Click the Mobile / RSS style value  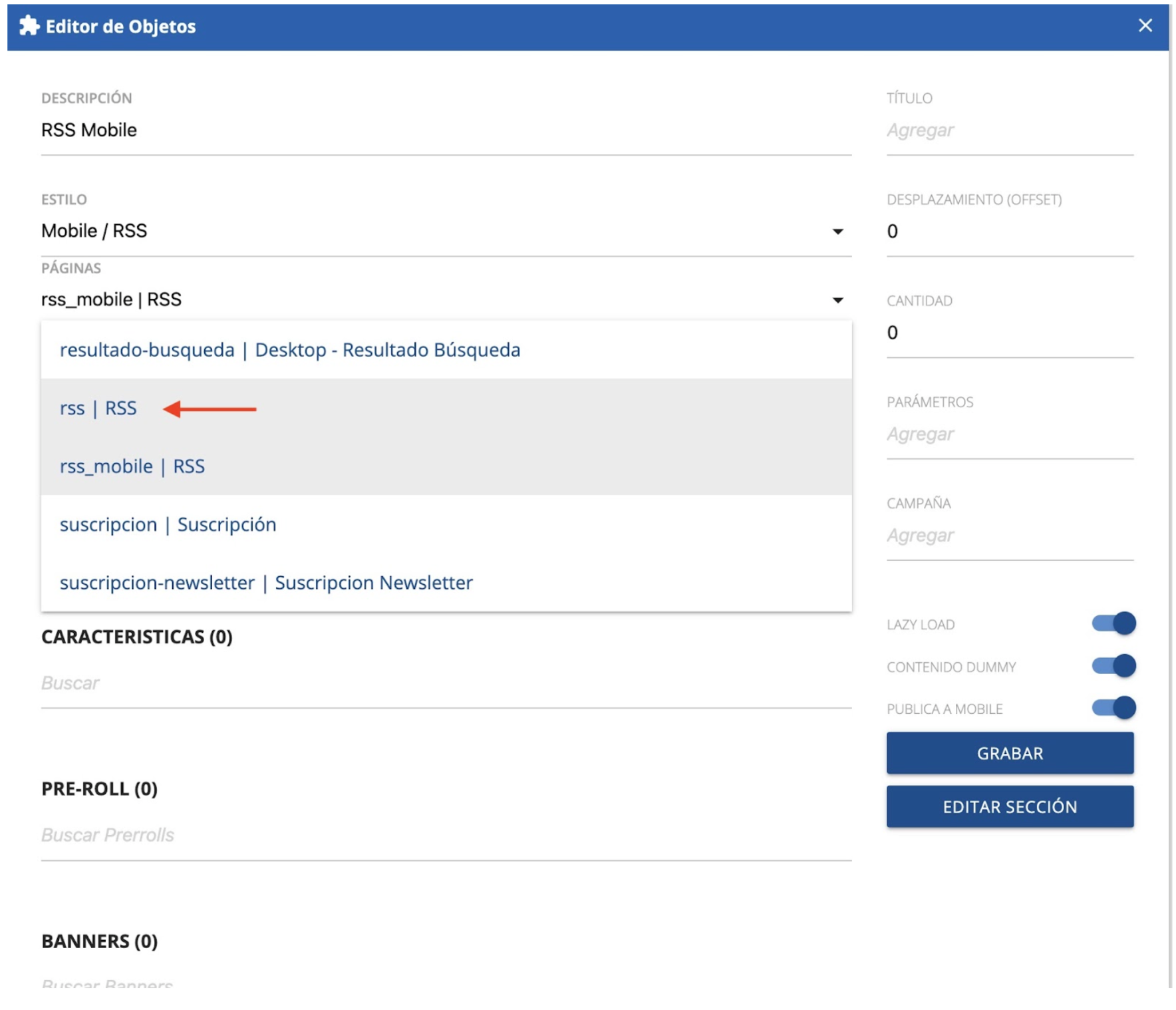click(x=94, y=231)
